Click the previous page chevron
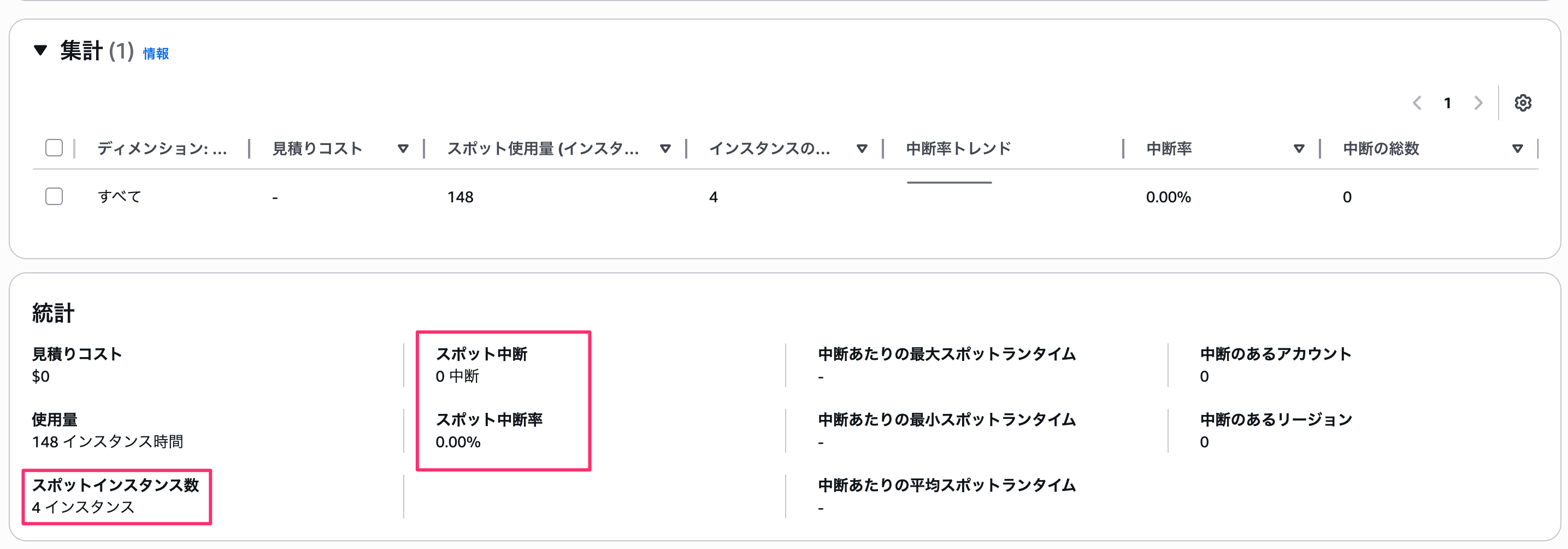This screenshot has width=1568, height=549. point(1418,102)
